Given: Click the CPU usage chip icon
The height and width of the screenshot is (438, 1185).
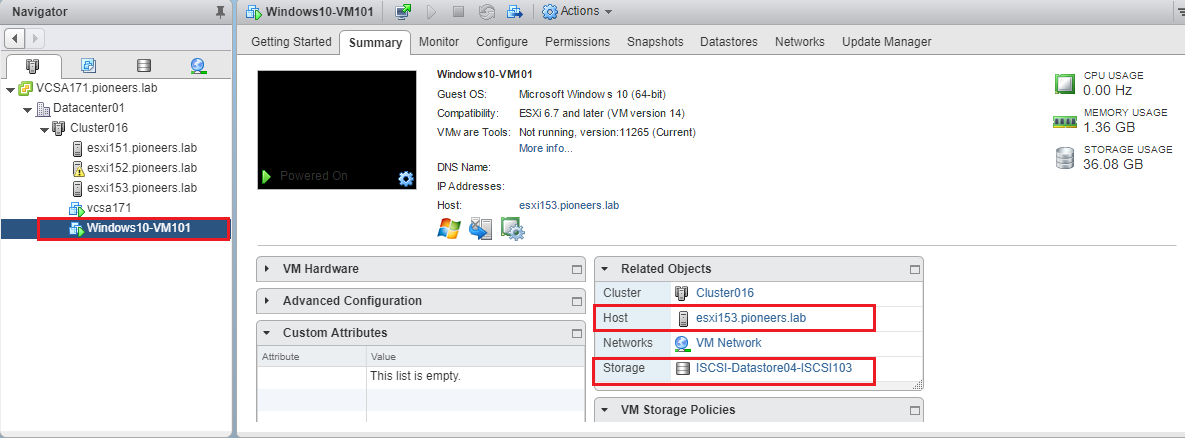Looking at the screenshot, I should 1065,84.
